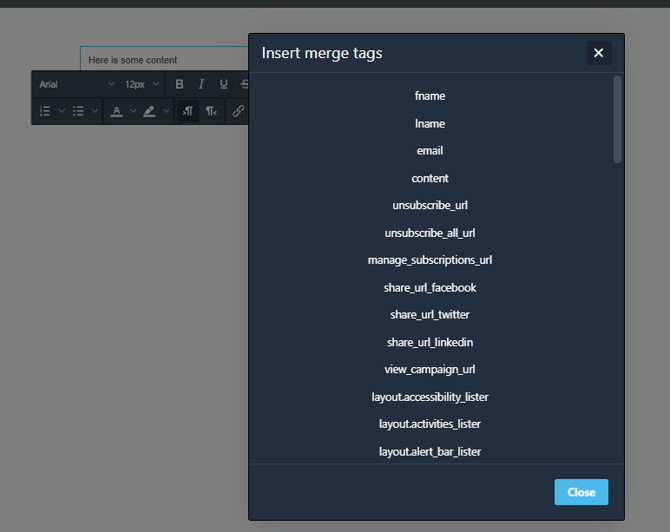Click the text color swatch button
The image size is (670, 532).
(x=117, y=111)
